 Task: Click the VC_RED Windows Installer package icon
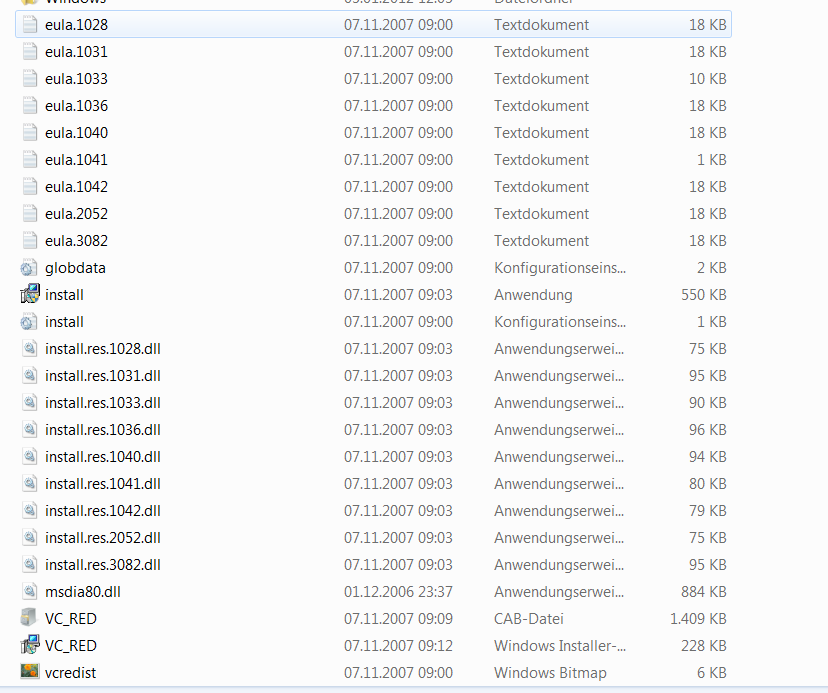pyautogui.click(x=30, y=645)
